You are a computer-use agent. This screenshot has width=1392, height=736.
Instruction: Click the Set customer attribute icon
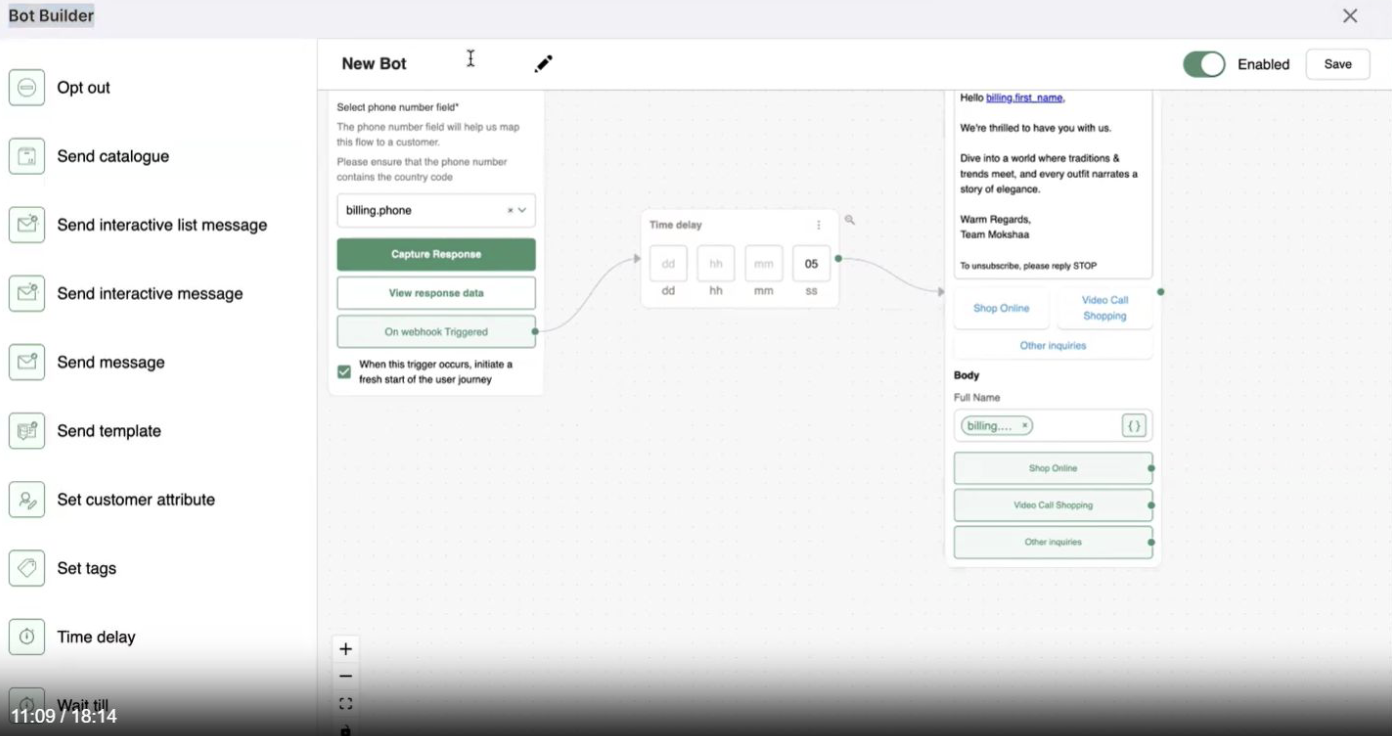coord(27,500)
